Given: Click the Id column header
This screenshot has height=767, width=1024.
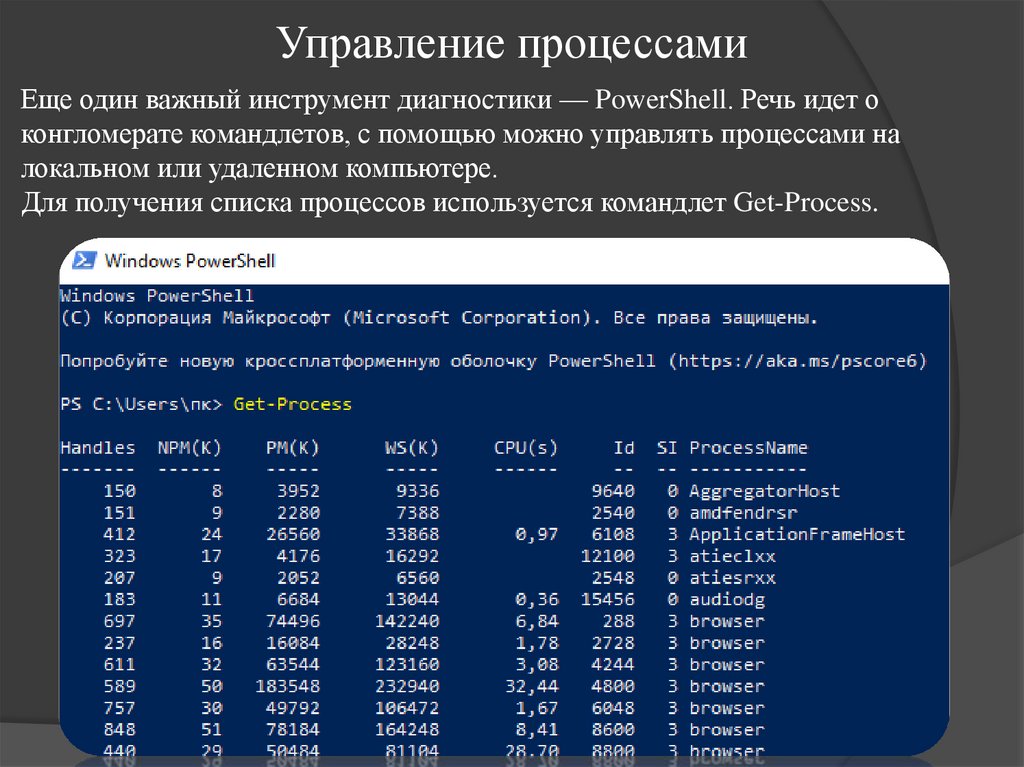Looking at the screenshot, I should [x=625, y=447].
